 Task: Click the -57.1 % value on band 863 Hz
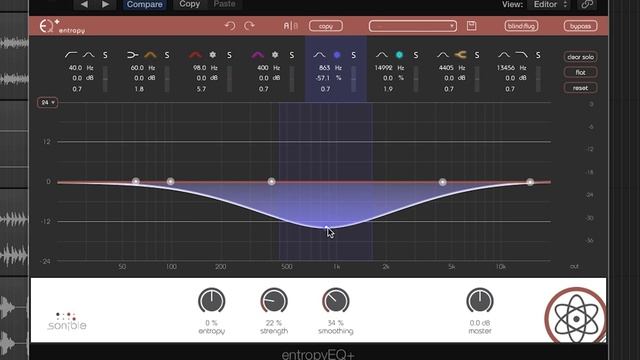[x=323, y=78]
